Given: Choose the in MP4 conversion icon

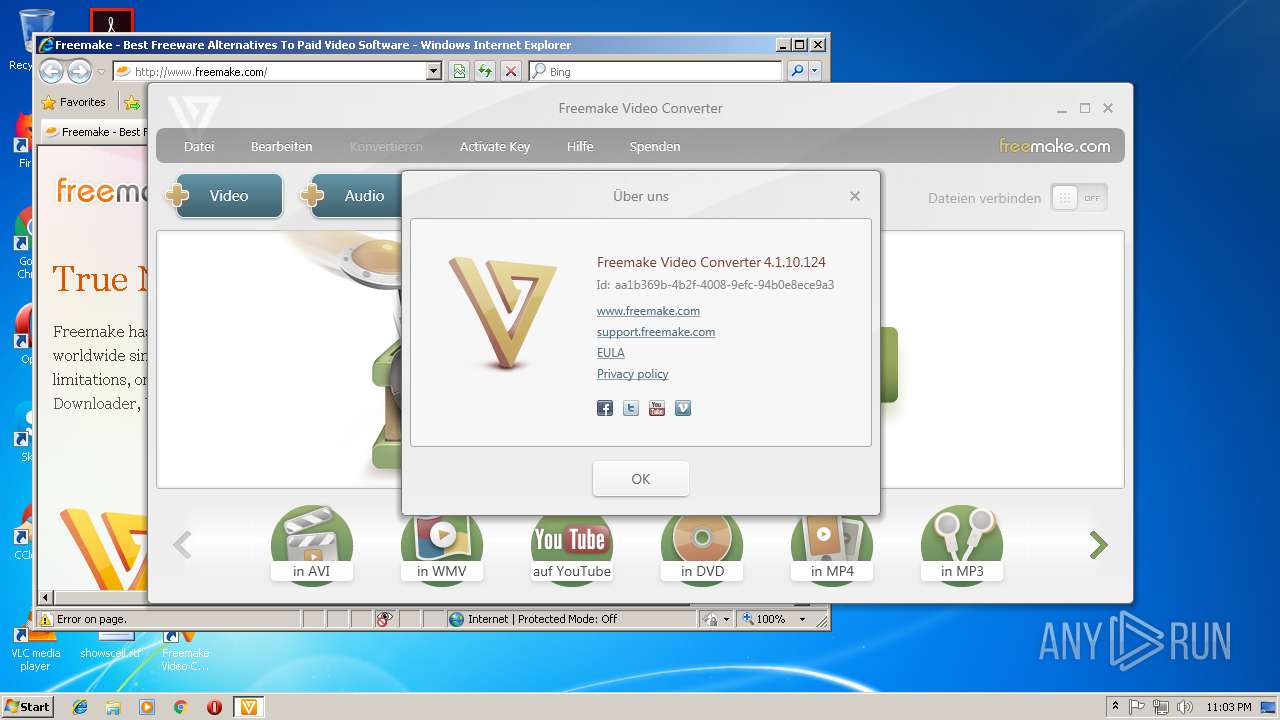Looking at the screenshot, I should pyautogui.click(x=832, y=545).
